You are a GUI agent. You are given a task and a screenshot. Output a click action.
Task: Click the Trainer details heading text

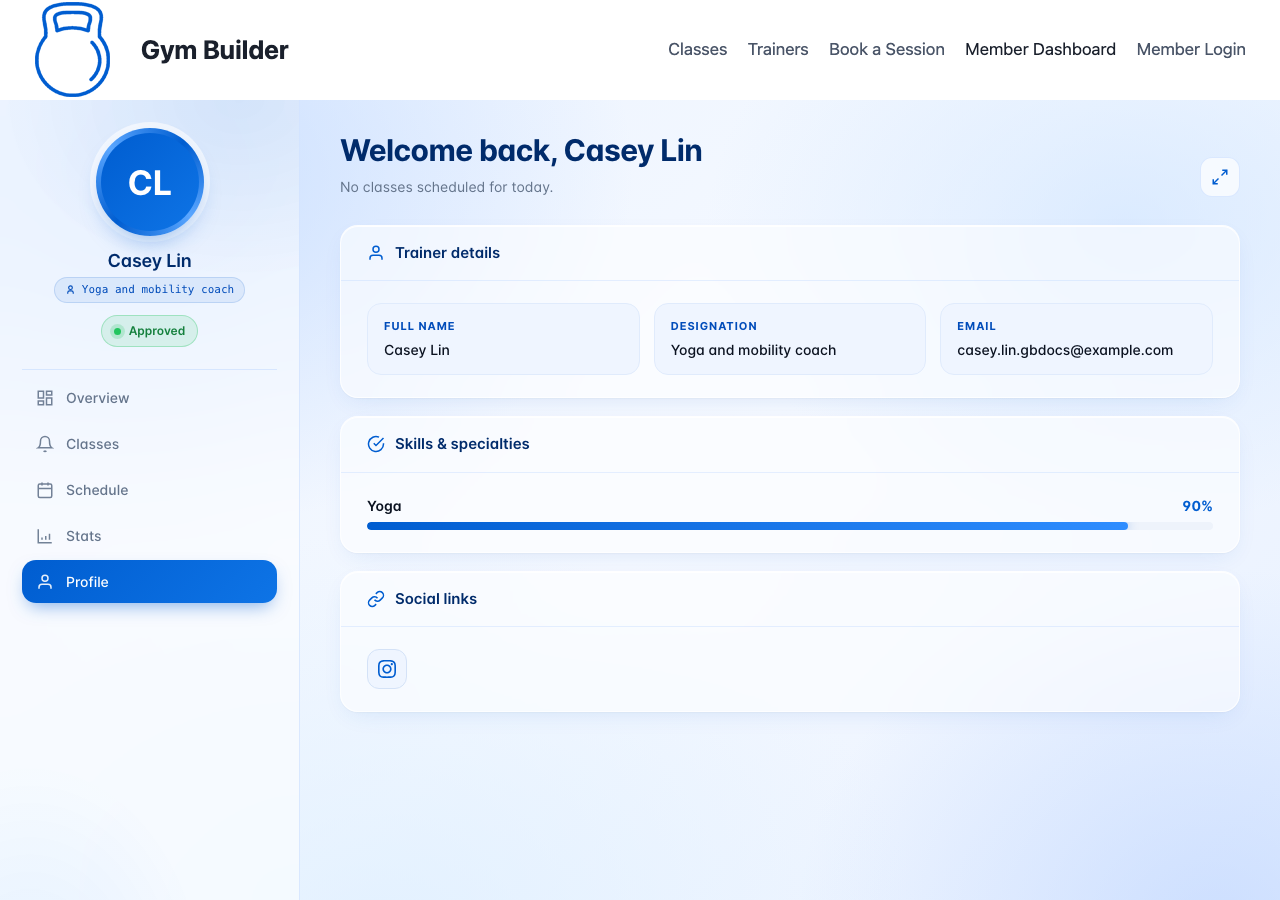447,253
